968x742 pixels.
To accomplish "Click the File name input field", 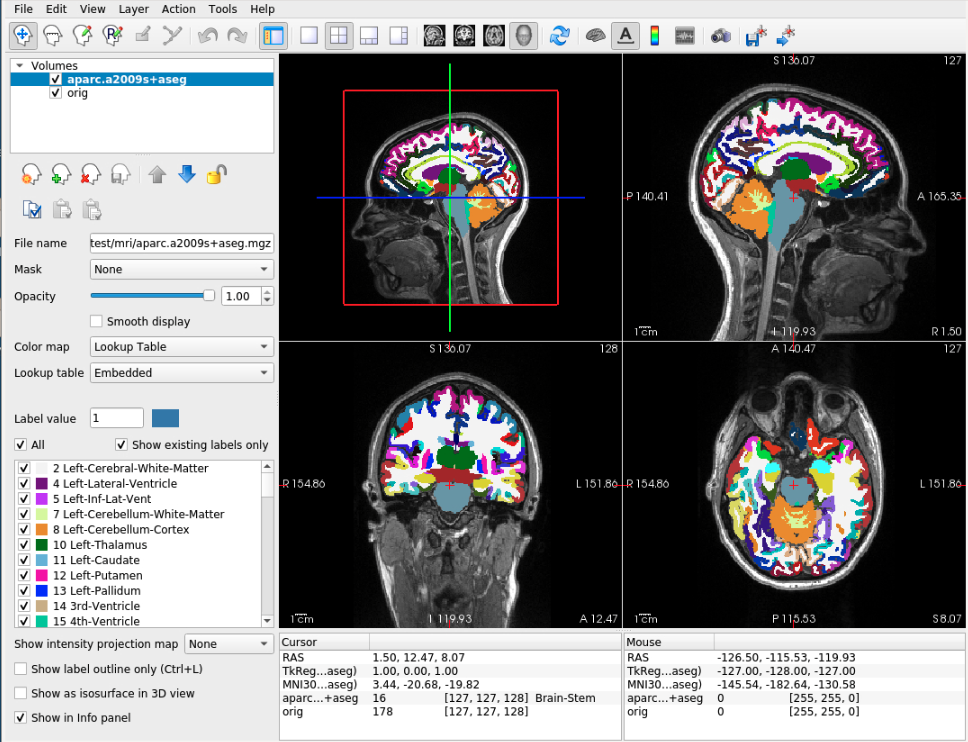I will pos(181,243).
